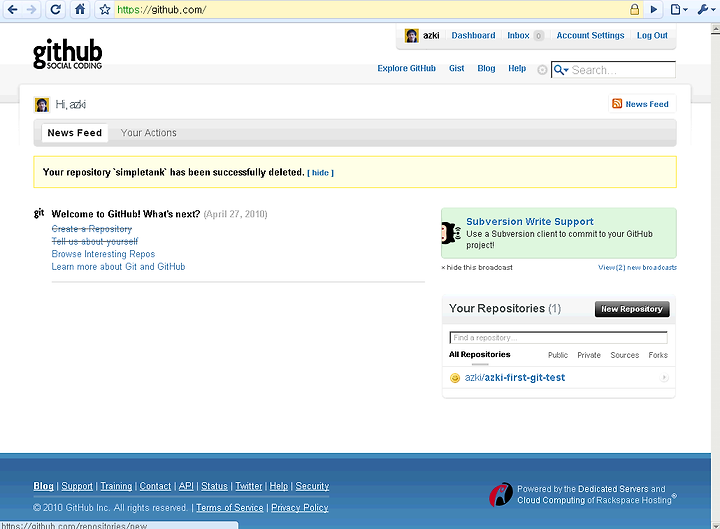Image resolution: width=720 pixels, height=529 pixels.
Task: Open the Inbox link
Action: pyautogui.click(x=518, y=35)
